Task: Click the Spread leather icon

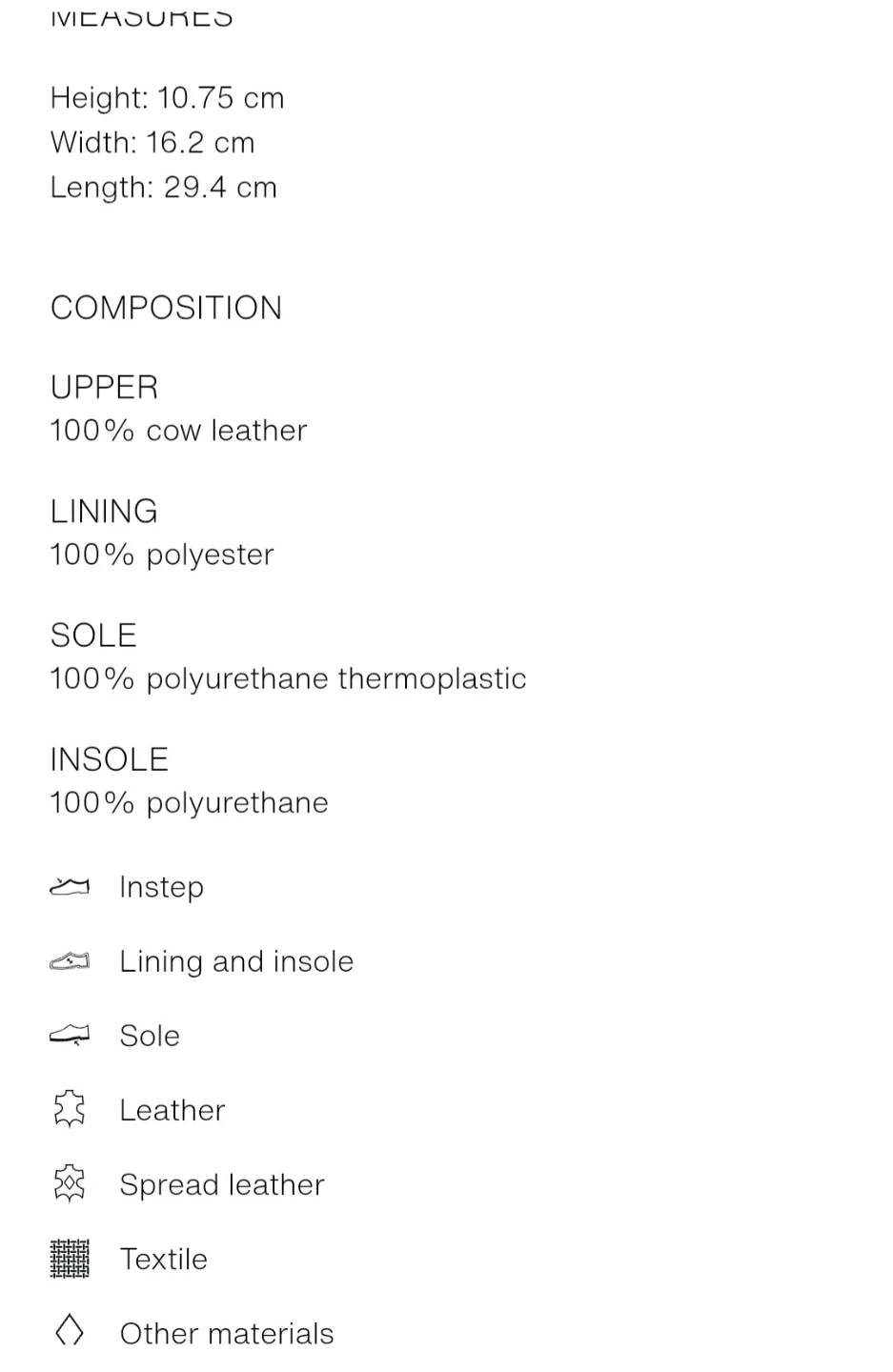Action: click(x=69, y=1183)
